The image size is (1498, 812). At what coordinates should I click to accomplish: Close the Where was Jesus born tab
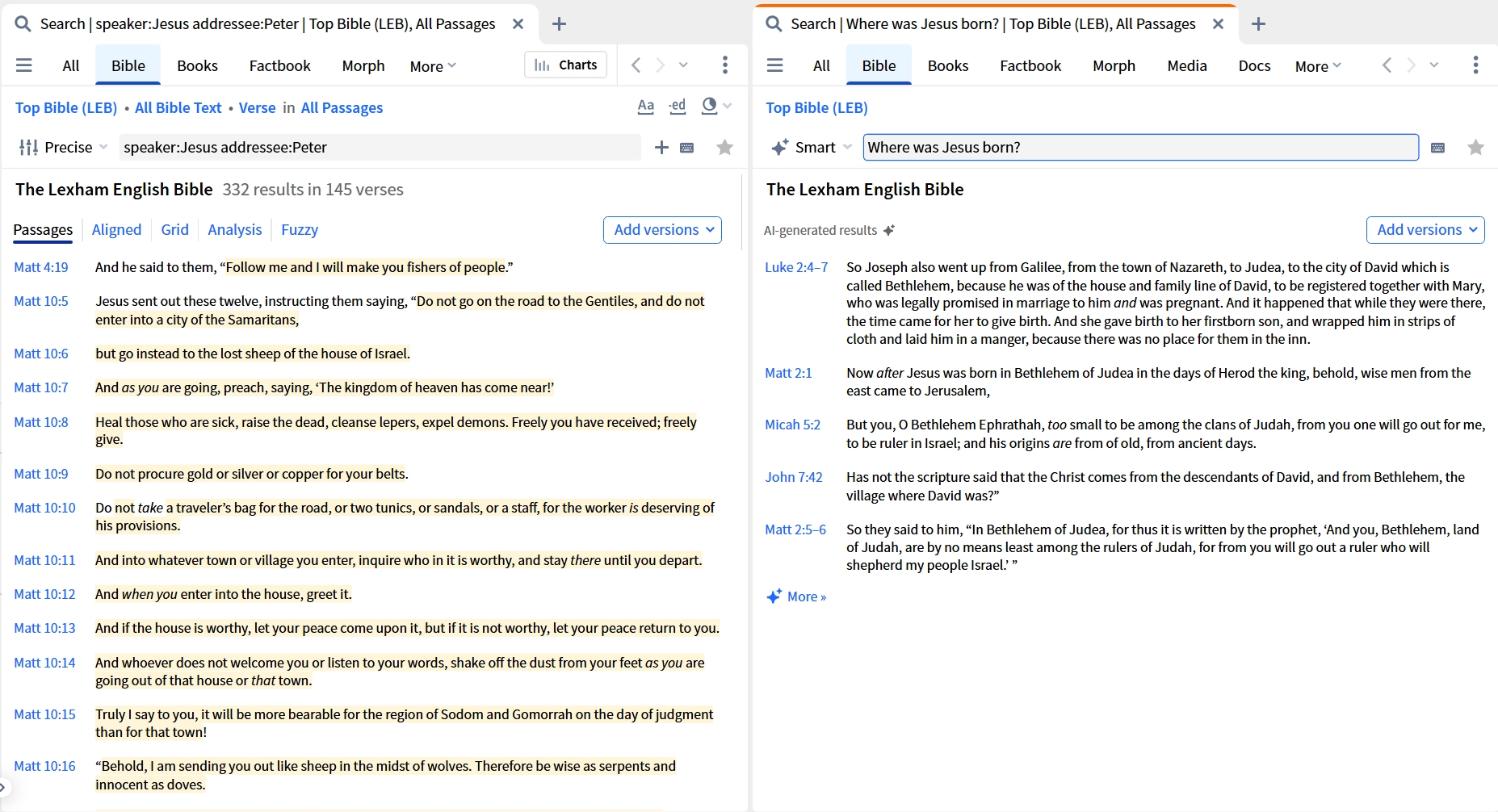coord(1219,24)
